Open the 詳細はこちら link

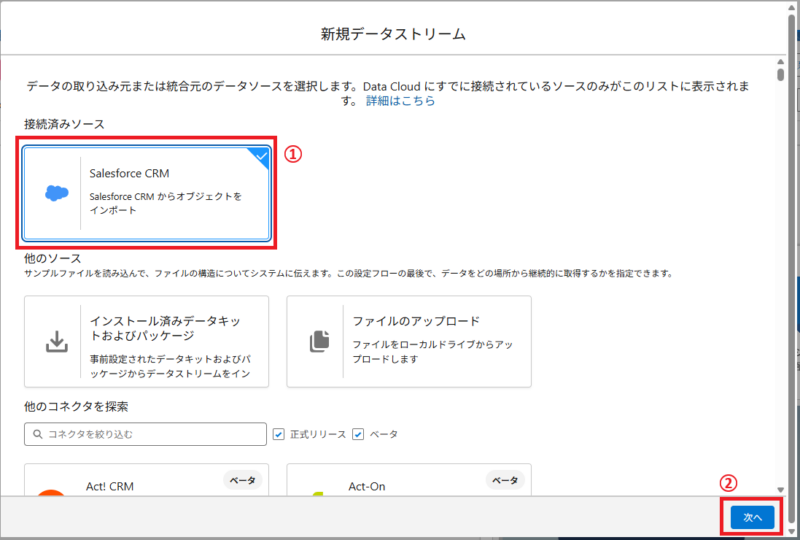pyautogui.click(x=400, y=101)
